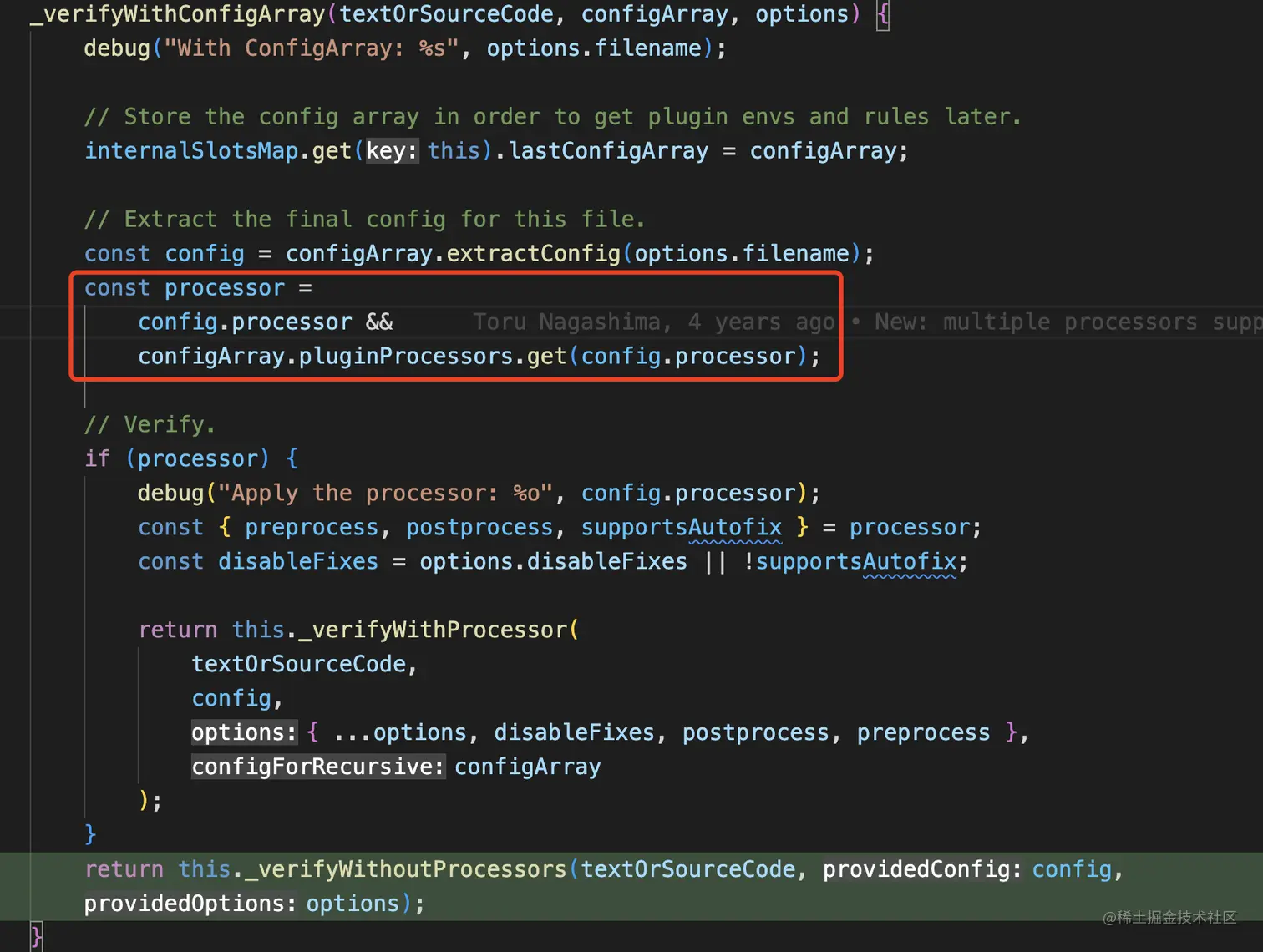Click options.disableFixes expression
The height and width of the screenshot is (952, 1263).
[553, 562]
